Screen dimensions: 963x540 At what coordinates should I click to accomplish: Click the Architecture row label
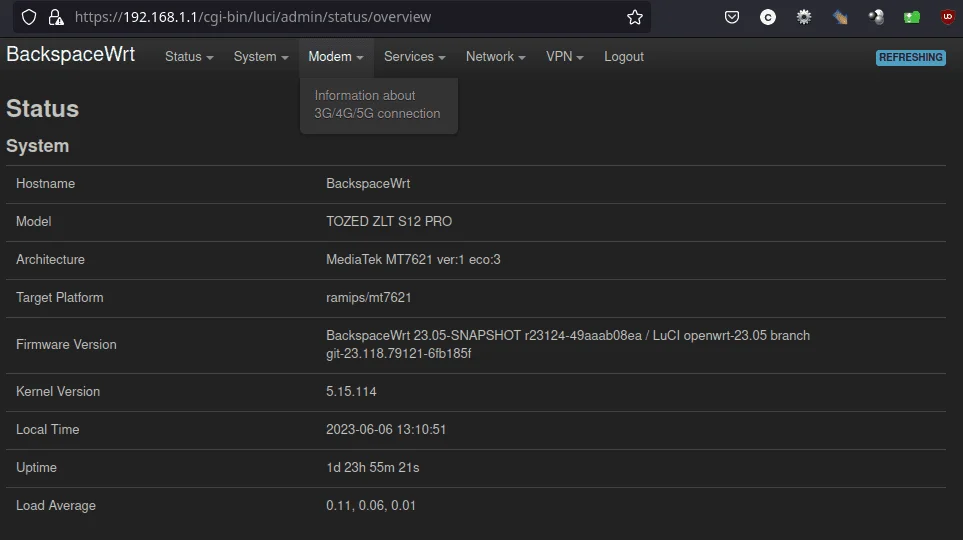[50, 260]
